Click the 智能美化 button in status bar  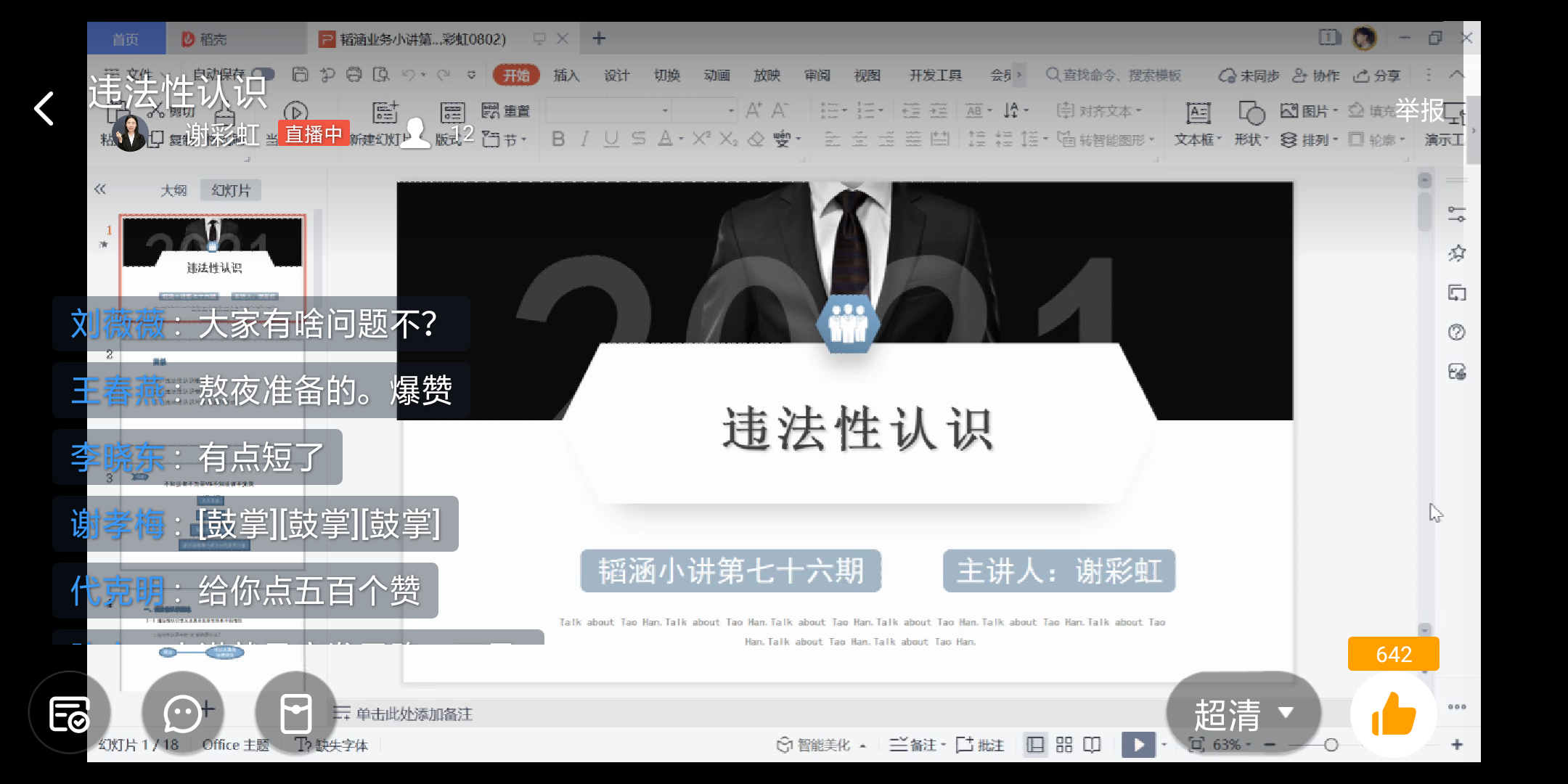(820, 745)
